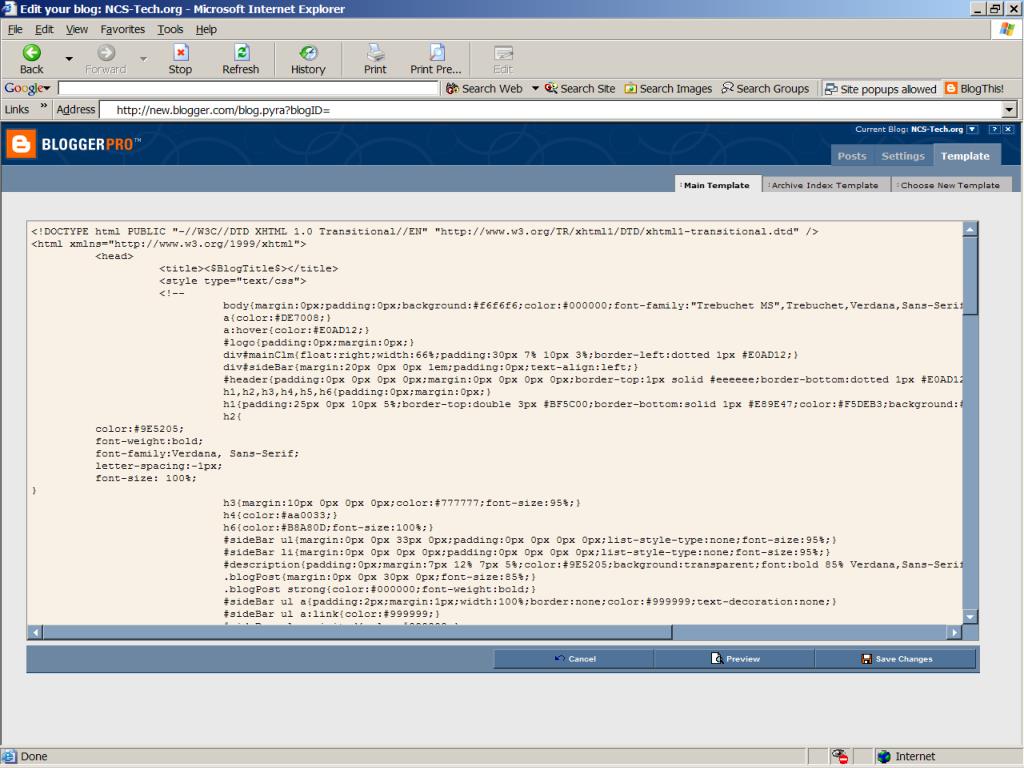
Task: Reload the page with the Refresh icon
Action: (x=240, y=59)
